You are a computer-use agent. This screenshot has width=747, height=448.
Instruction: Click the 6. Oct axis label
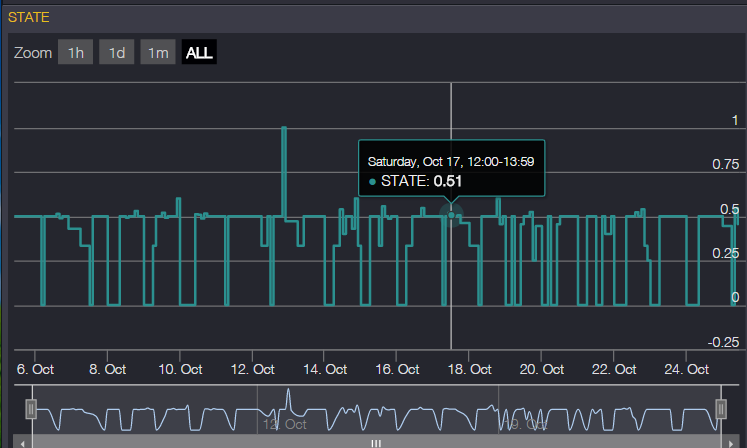coord(35,369)
